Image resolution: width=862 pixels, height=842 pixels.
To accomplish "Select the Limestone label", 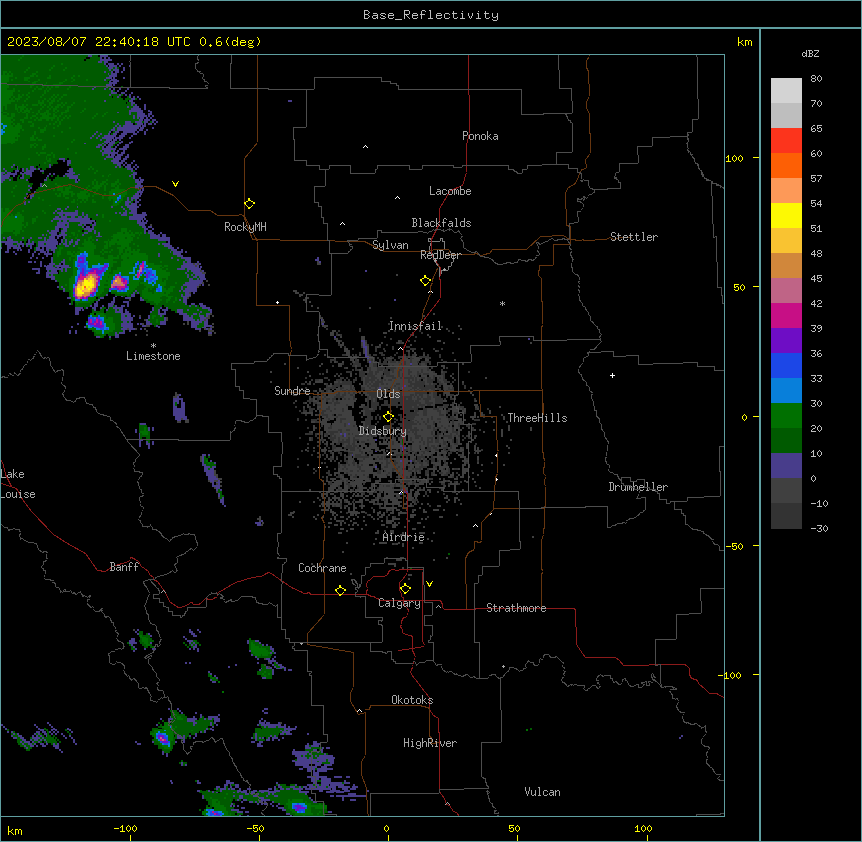I will (x=153, y=356).
